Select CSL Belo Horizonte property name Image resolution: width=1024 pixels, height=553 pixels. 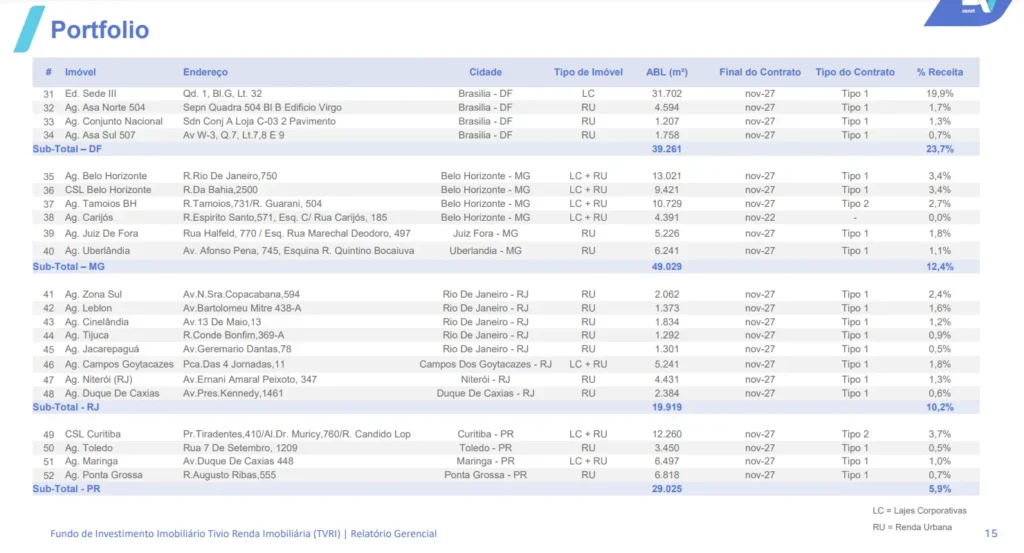click(x=108, y=190)
